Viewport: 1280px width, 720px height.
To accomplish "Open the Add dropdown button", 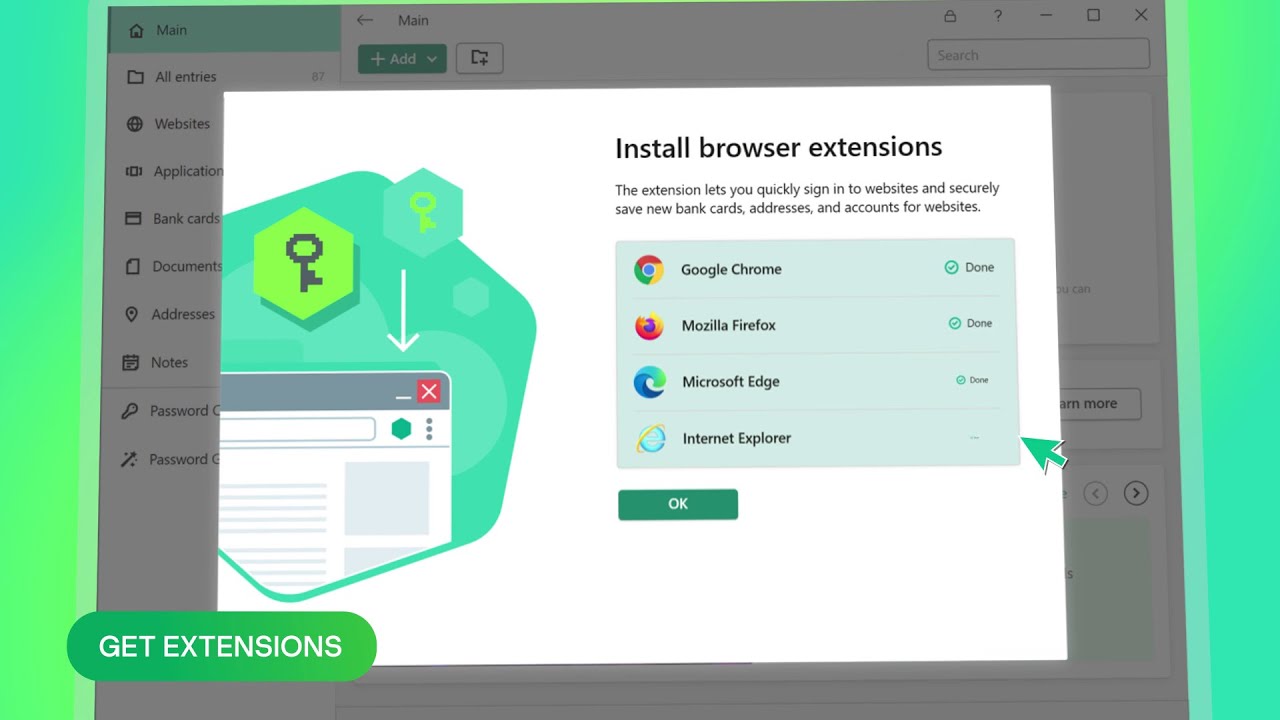I will pyautogui.click(x=403, y=59).
